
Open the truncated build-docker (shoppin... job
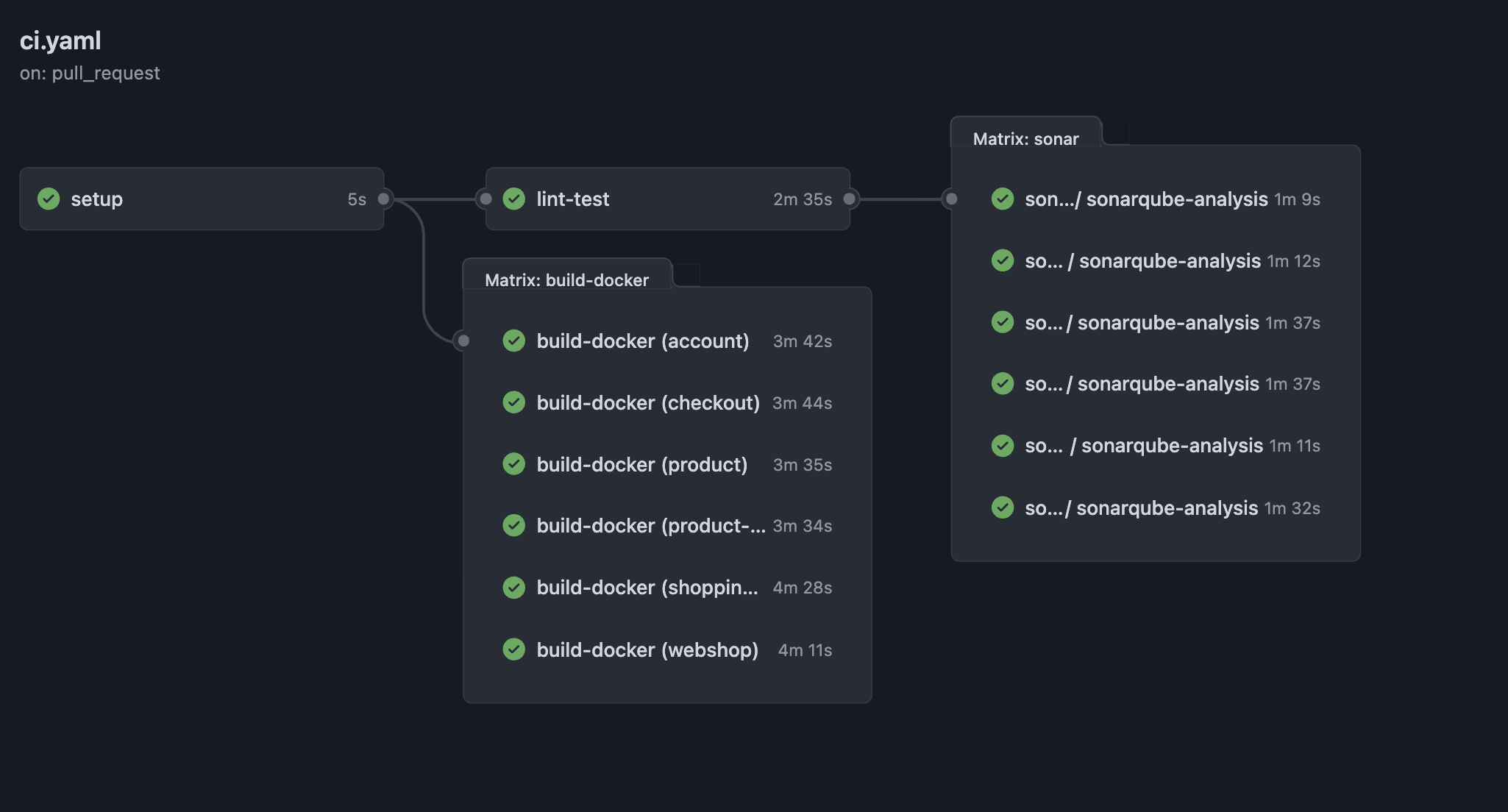647,588
